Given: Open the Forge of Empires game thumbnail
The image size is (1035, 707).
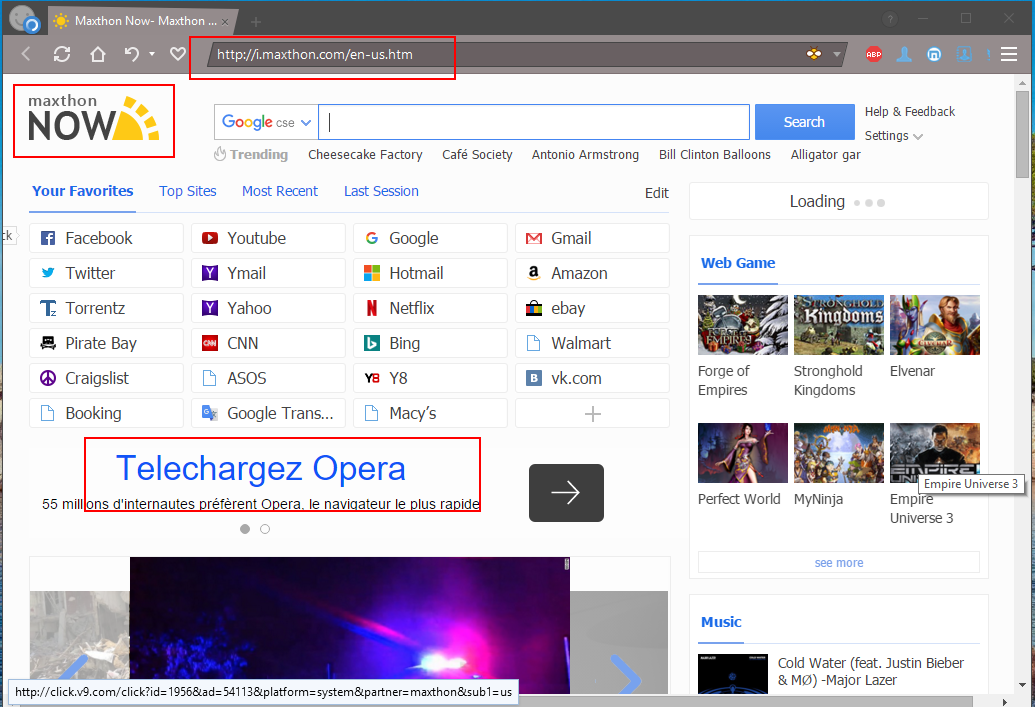Looking at the screenshot, I should (x=743, y=325).
